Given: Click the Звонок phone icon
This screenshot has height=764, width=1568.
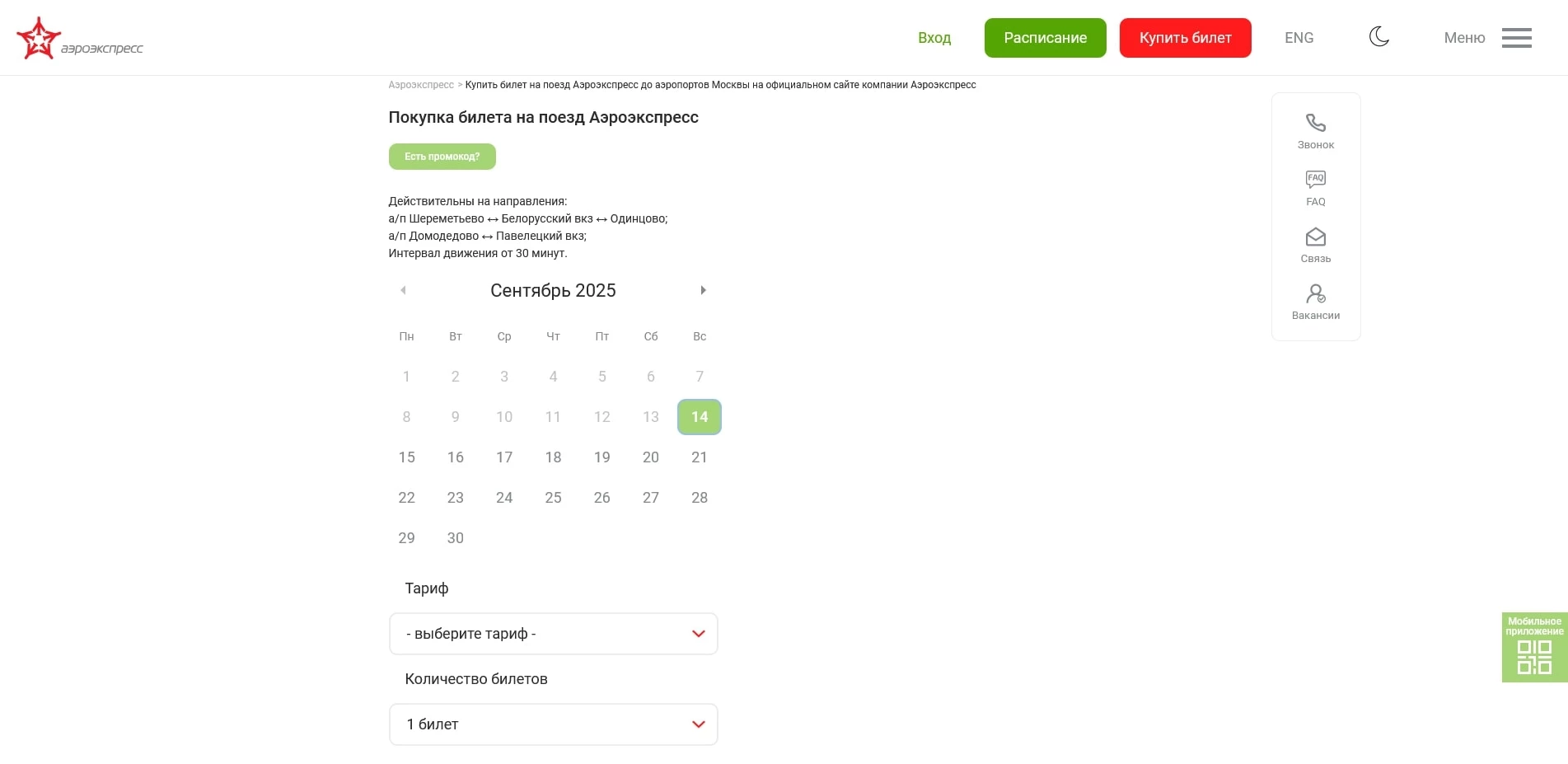Looking at the screenshot, I should tap(1315, 124).
